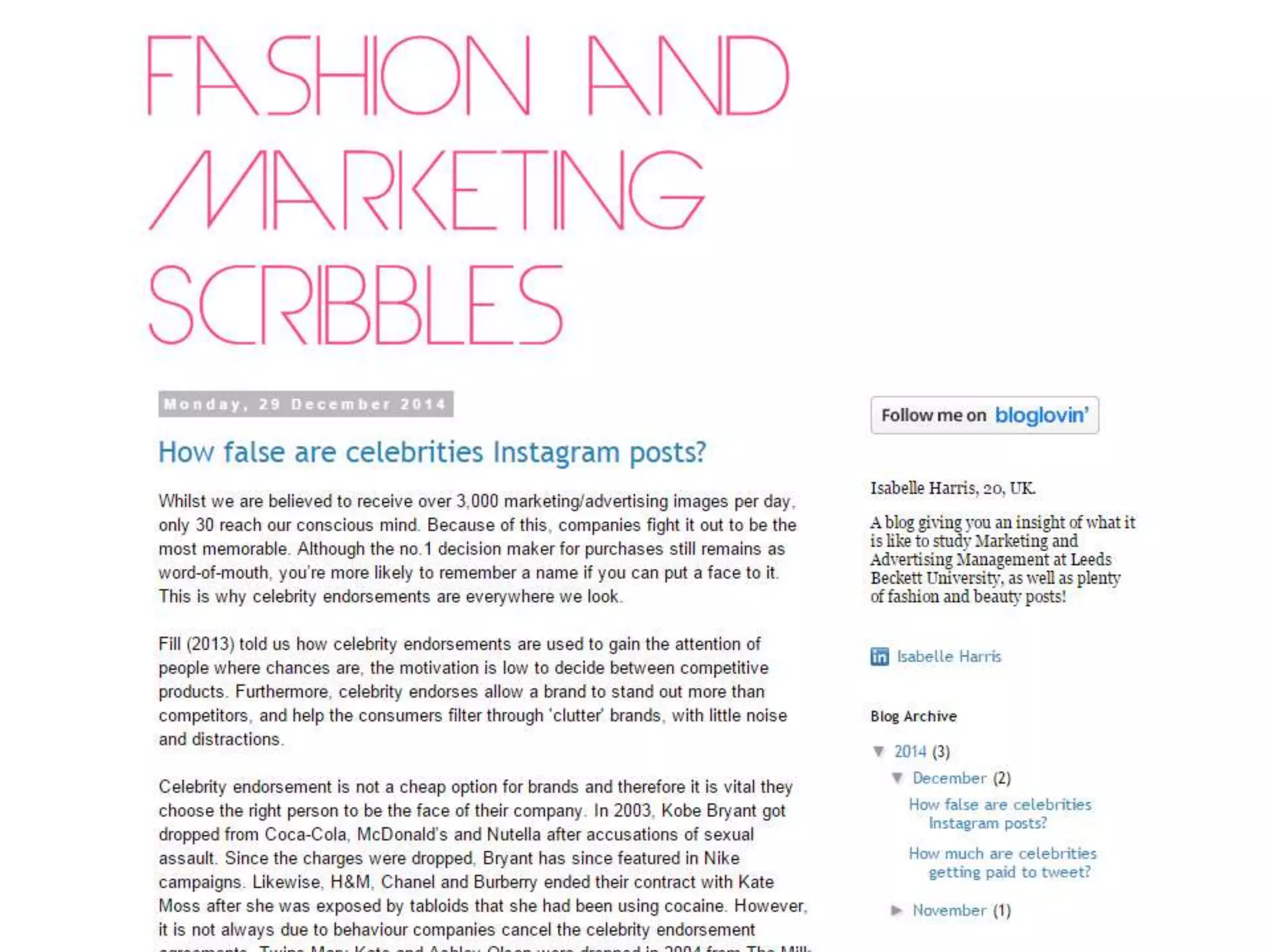Open the 2014 archive link
The image size is (1270, 952).
pyautogui.click(x=910, y=752)
